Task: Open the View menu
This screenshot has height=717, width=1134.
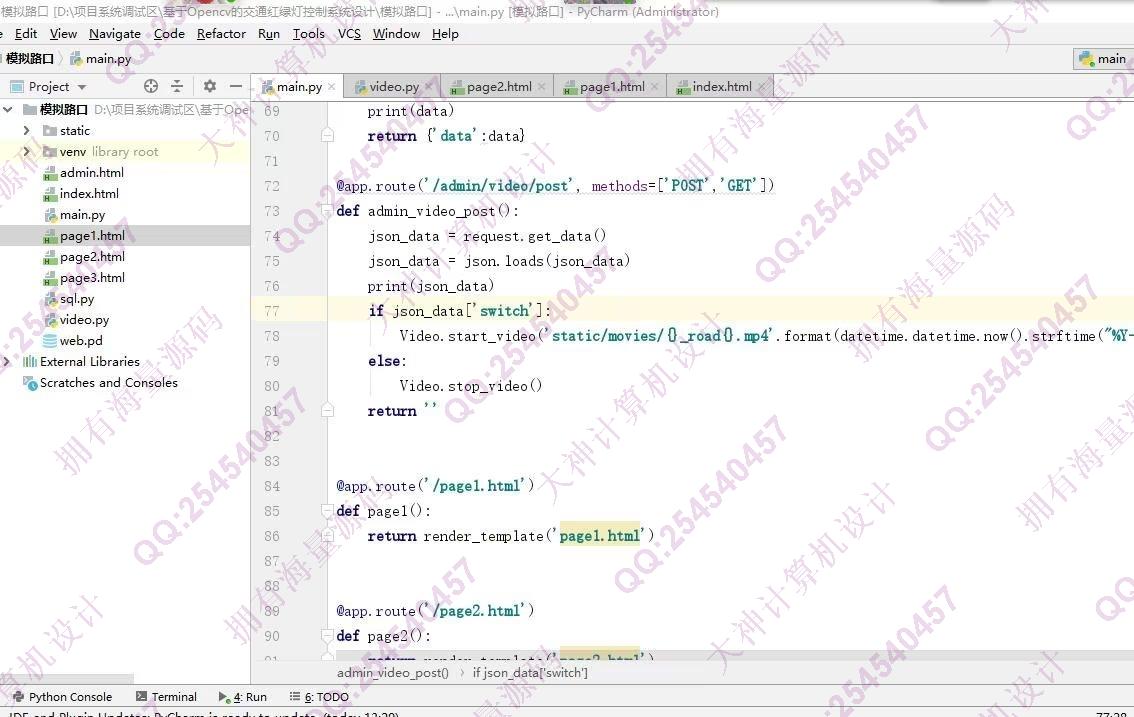Action: point(63,34)
